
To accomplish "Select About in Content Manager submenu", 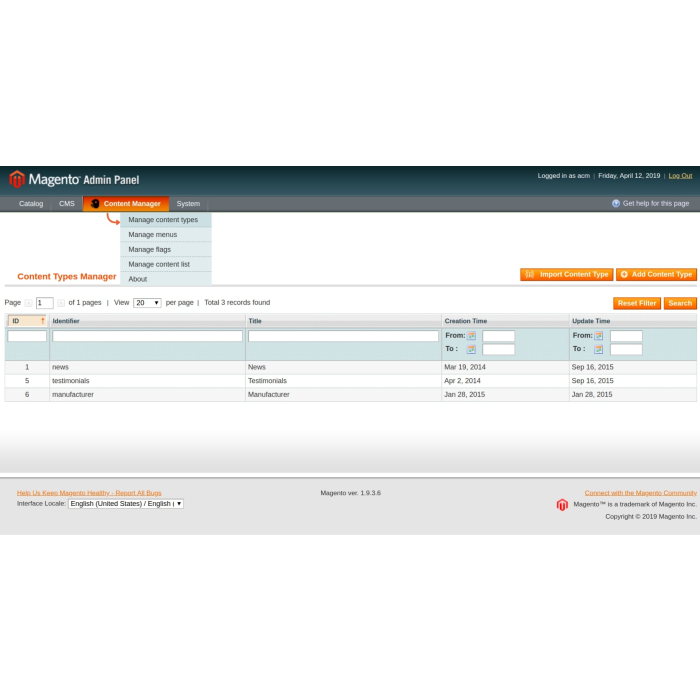I will click(x=166, y=279).
